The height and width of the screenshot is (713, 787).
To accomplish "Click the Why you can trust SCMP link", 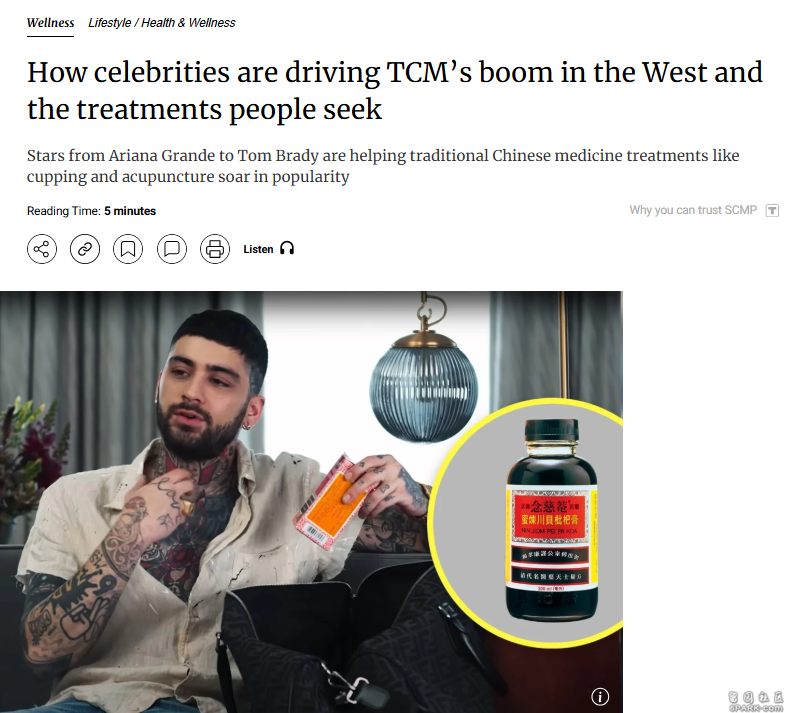I will click(x=693, y=210).
